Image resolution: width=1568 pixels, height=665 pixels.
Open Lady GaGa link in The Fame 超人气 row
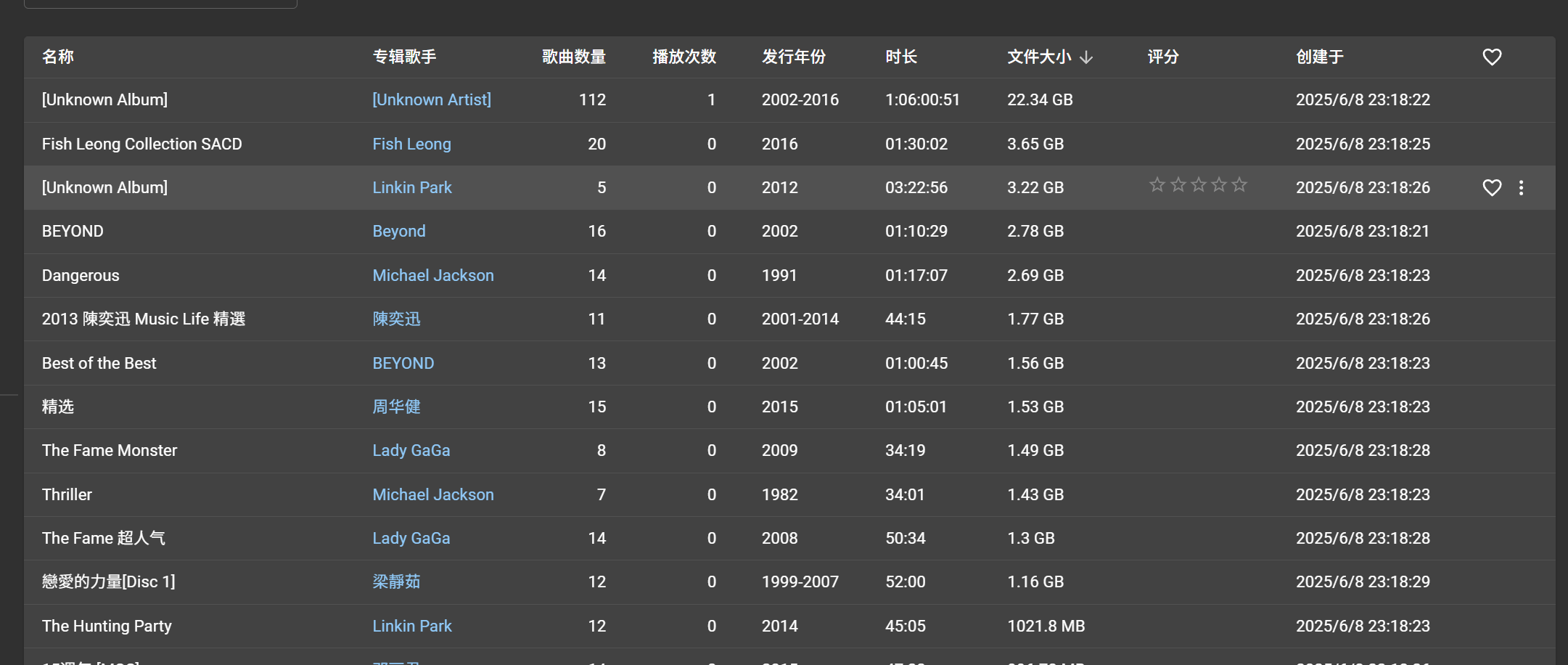pyautogui.click(x=411, y=538)
